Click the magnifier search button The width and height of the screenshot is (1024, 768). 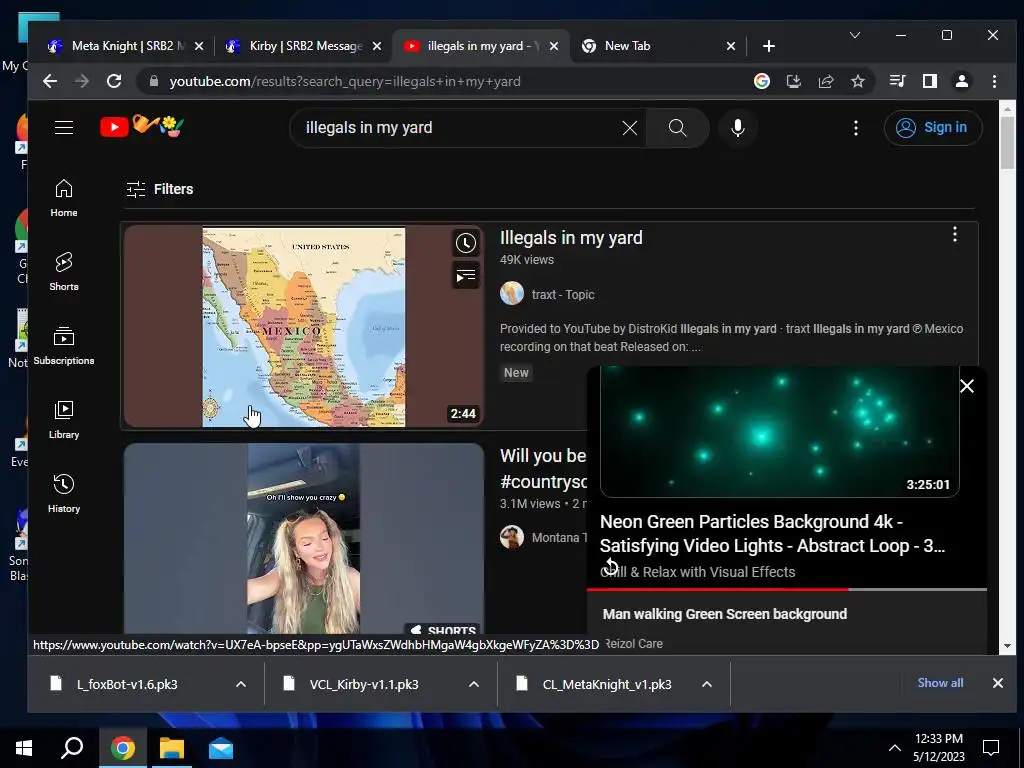point(677,128)
